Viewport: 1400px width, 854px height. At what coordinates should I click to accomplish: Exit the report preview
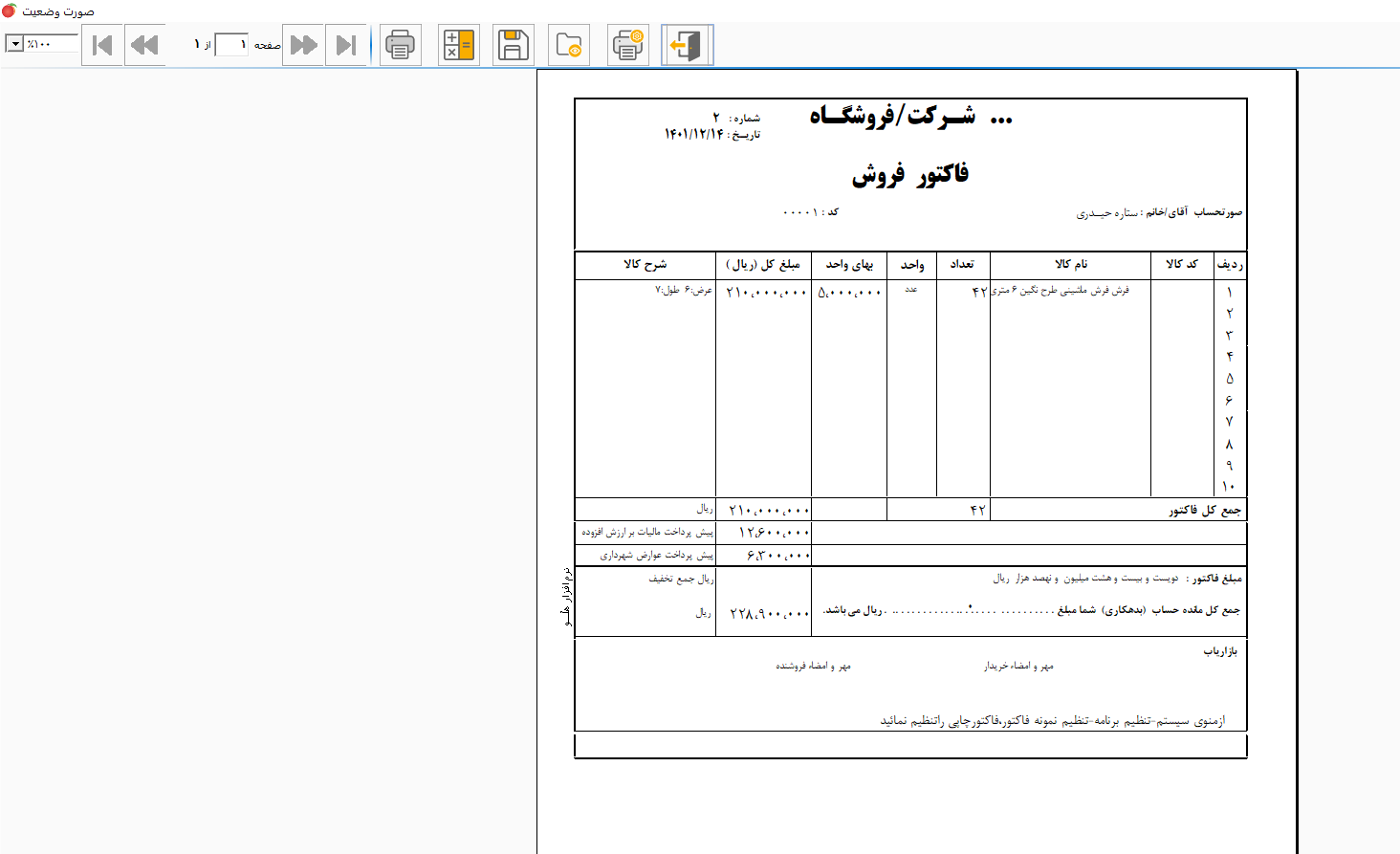click(687, 45)
